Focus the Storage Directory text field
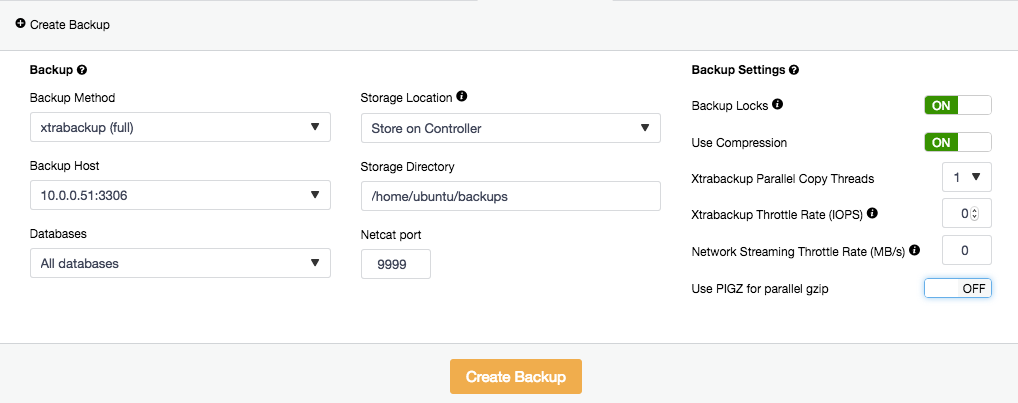This screenshot has height=403, width=1018. (x=511, y=196)
